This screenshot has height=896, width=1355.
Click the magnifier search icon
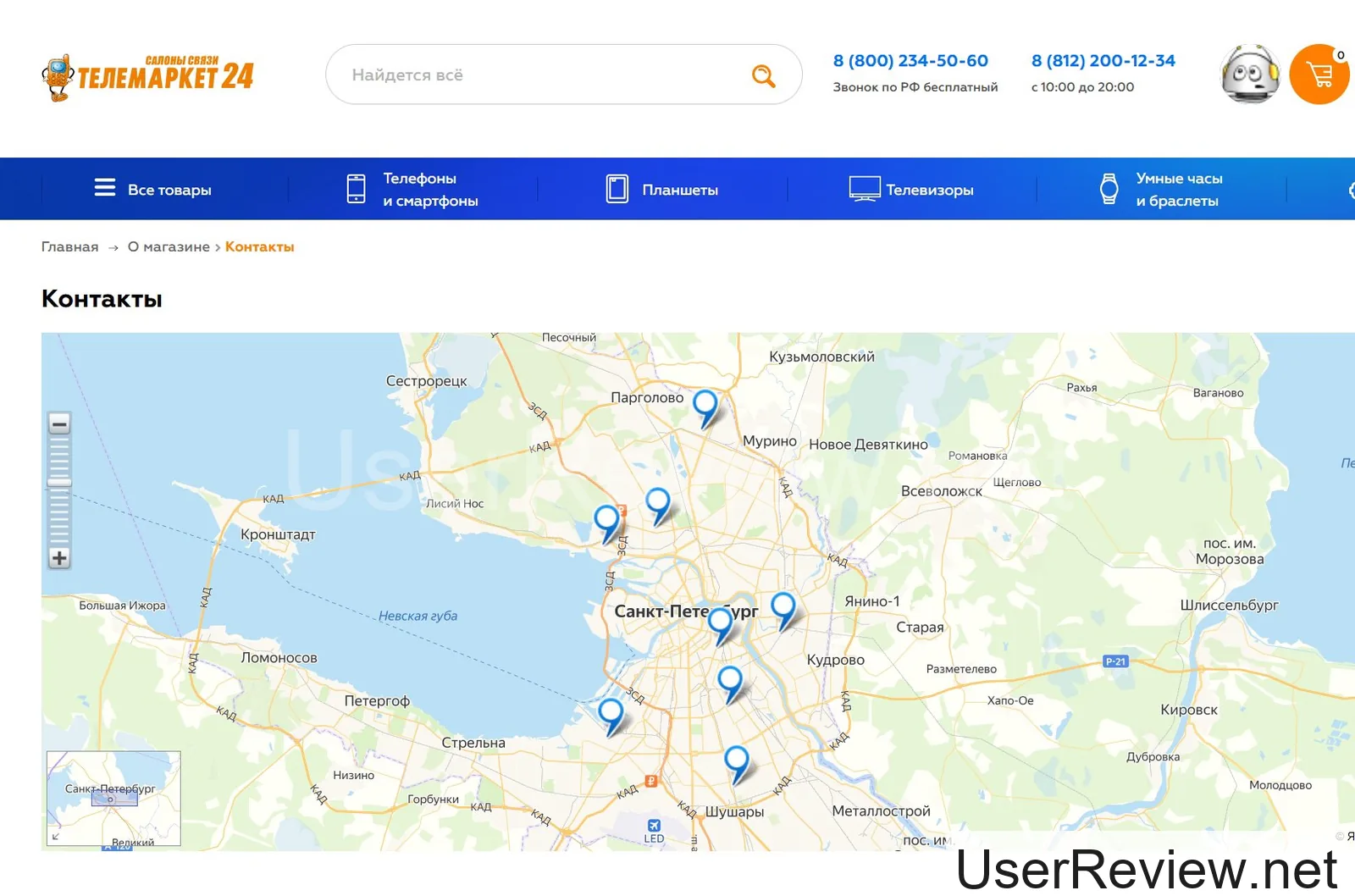[x=763, y=76]
